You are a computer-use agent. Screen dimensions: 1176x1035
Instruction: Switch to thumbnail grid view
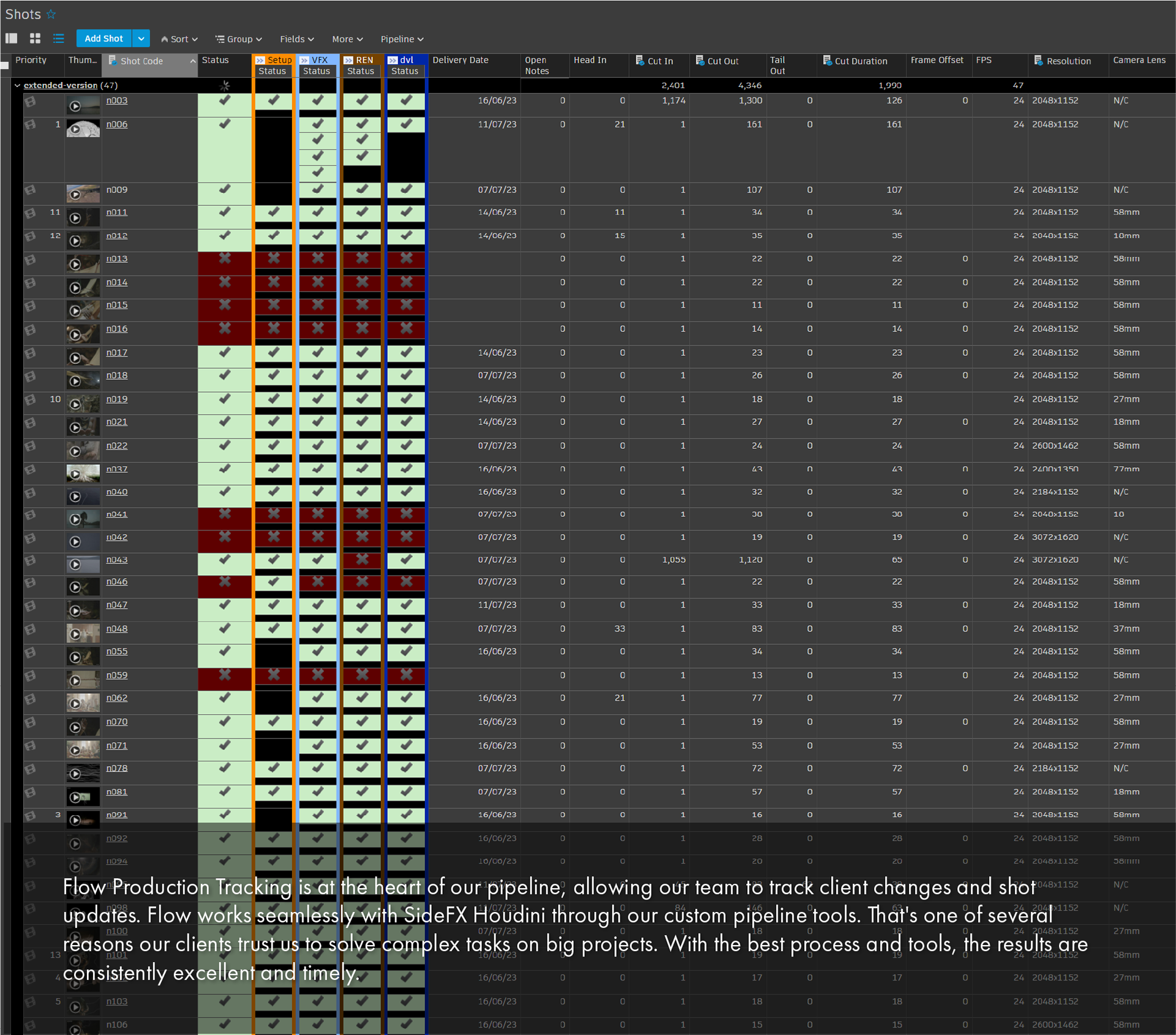[35, 39]
